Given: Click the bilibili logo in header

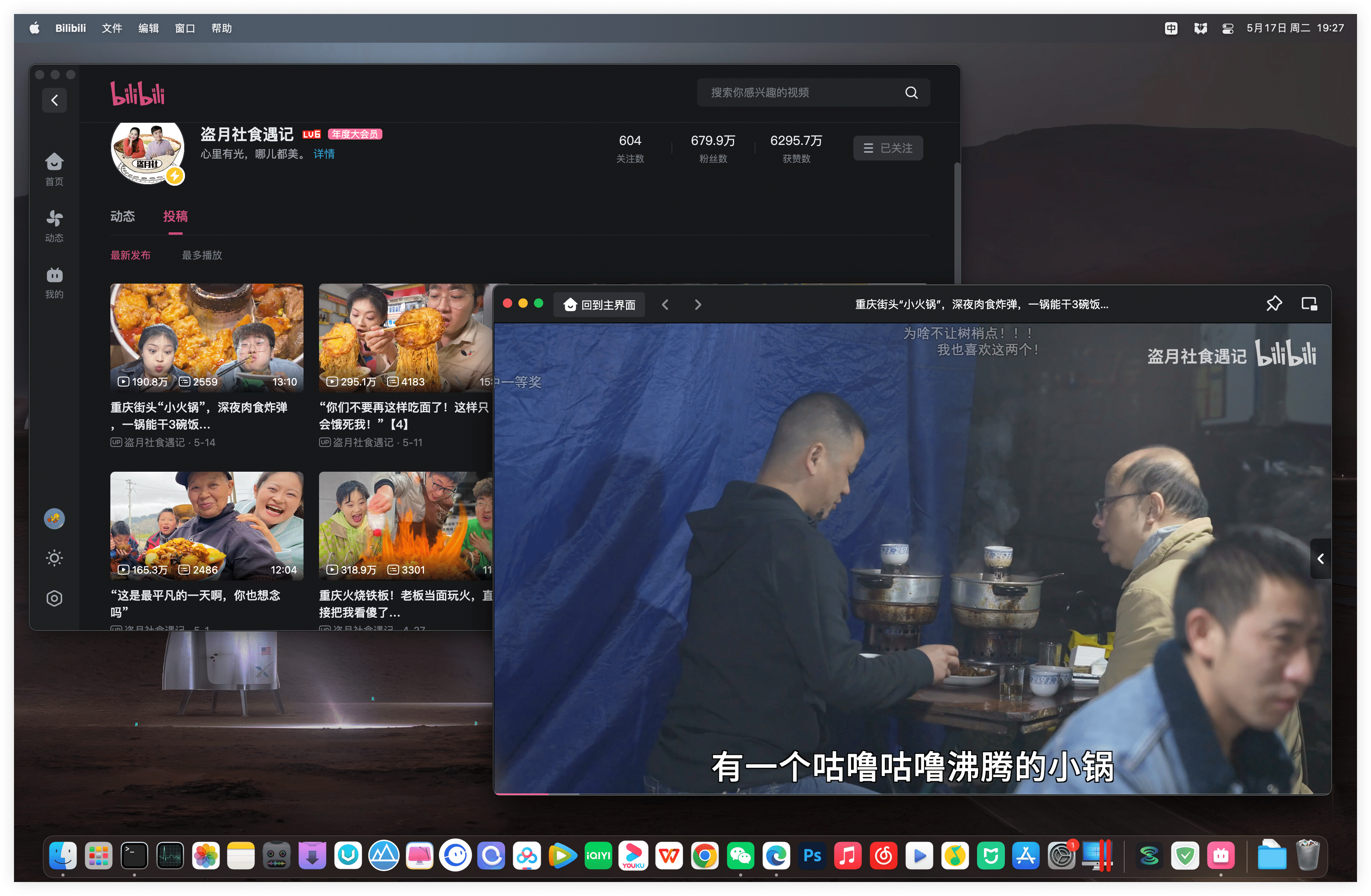Looking at the screenshot, I should point(138,93).
